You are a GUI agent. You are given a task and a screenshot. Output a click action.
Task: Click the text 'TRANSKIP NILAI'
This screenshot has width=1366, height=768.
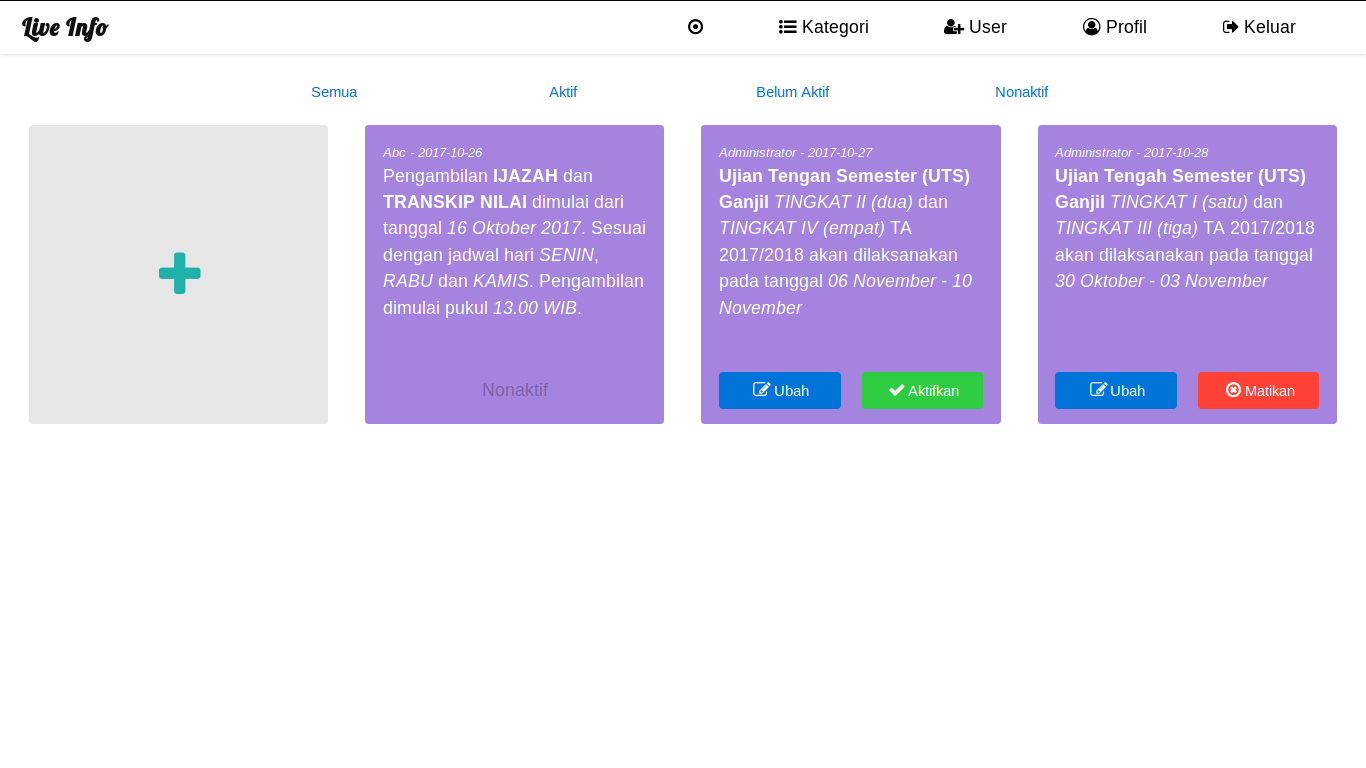pos(455,202)
